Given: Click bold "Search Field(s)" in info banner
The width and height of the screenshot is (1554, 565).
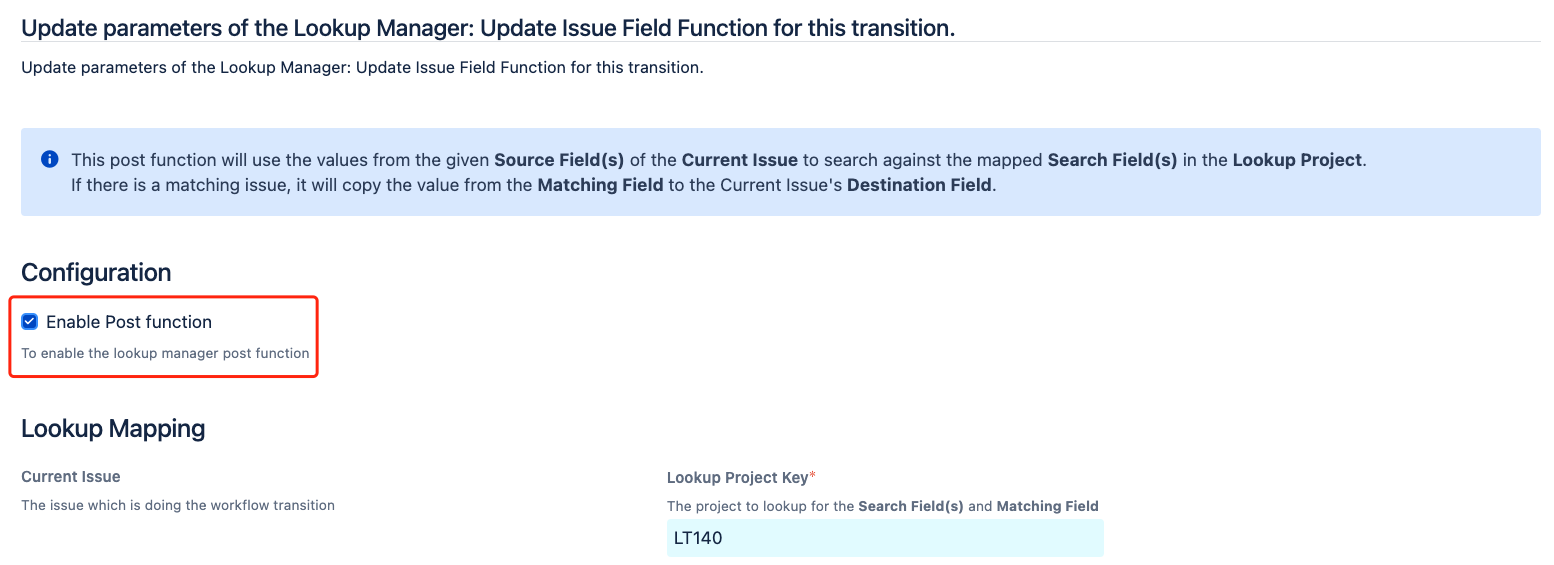Looking at the screenshot, I should pos(1112,160).
